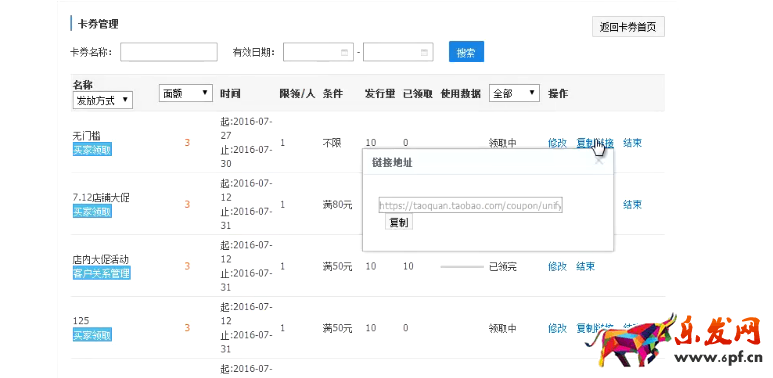Click the 复制 button in popup
Viewport: 773px width, 378px height.
pyautogui.click(x=399, y=222)
